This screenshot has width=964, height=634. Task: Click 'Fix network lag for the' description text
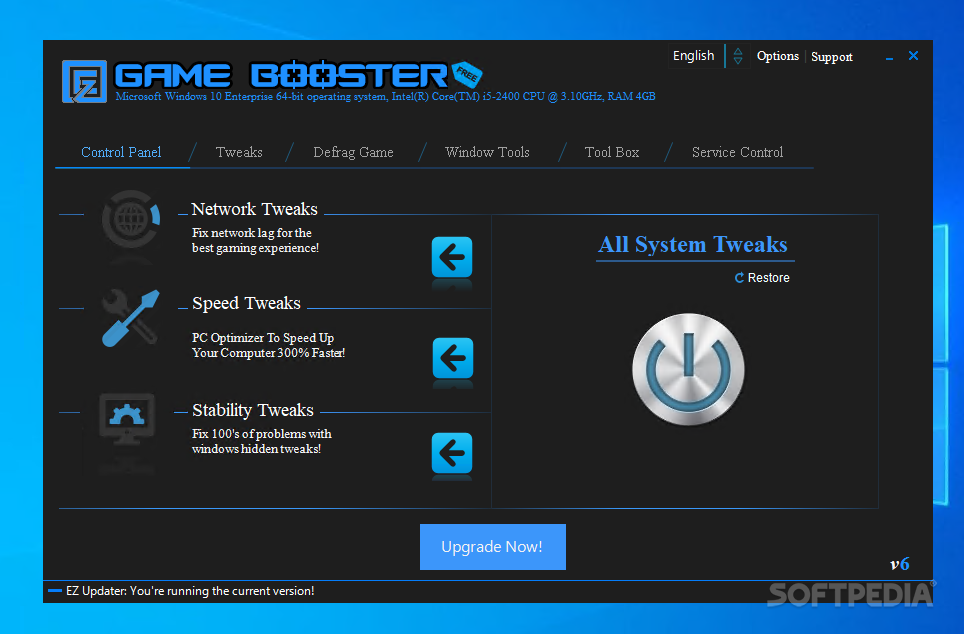[x=251, y=232]
